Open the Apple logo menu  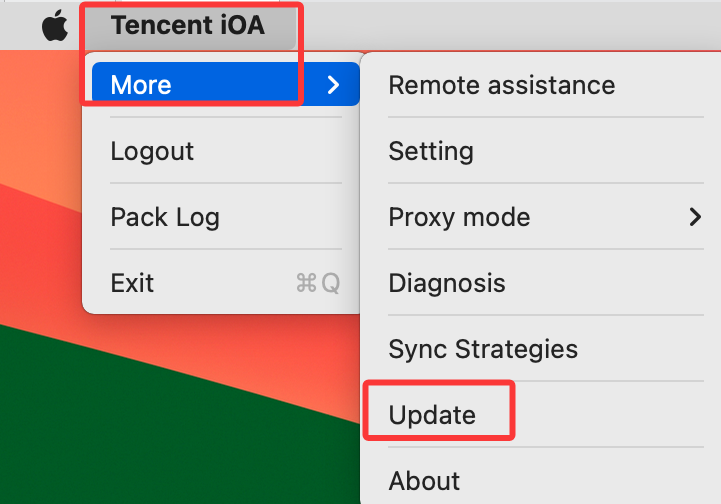pyautogui.click(x=55, y=25)
